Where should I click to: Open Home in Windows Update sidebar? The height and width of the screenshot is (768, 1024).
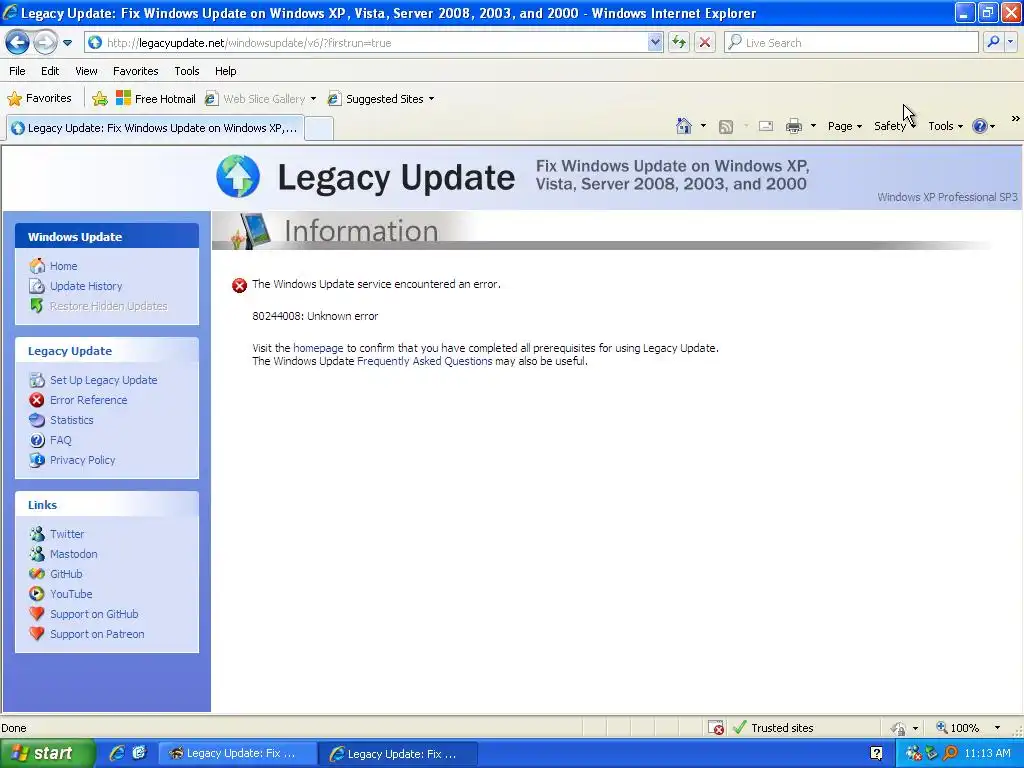pos(63,266)
